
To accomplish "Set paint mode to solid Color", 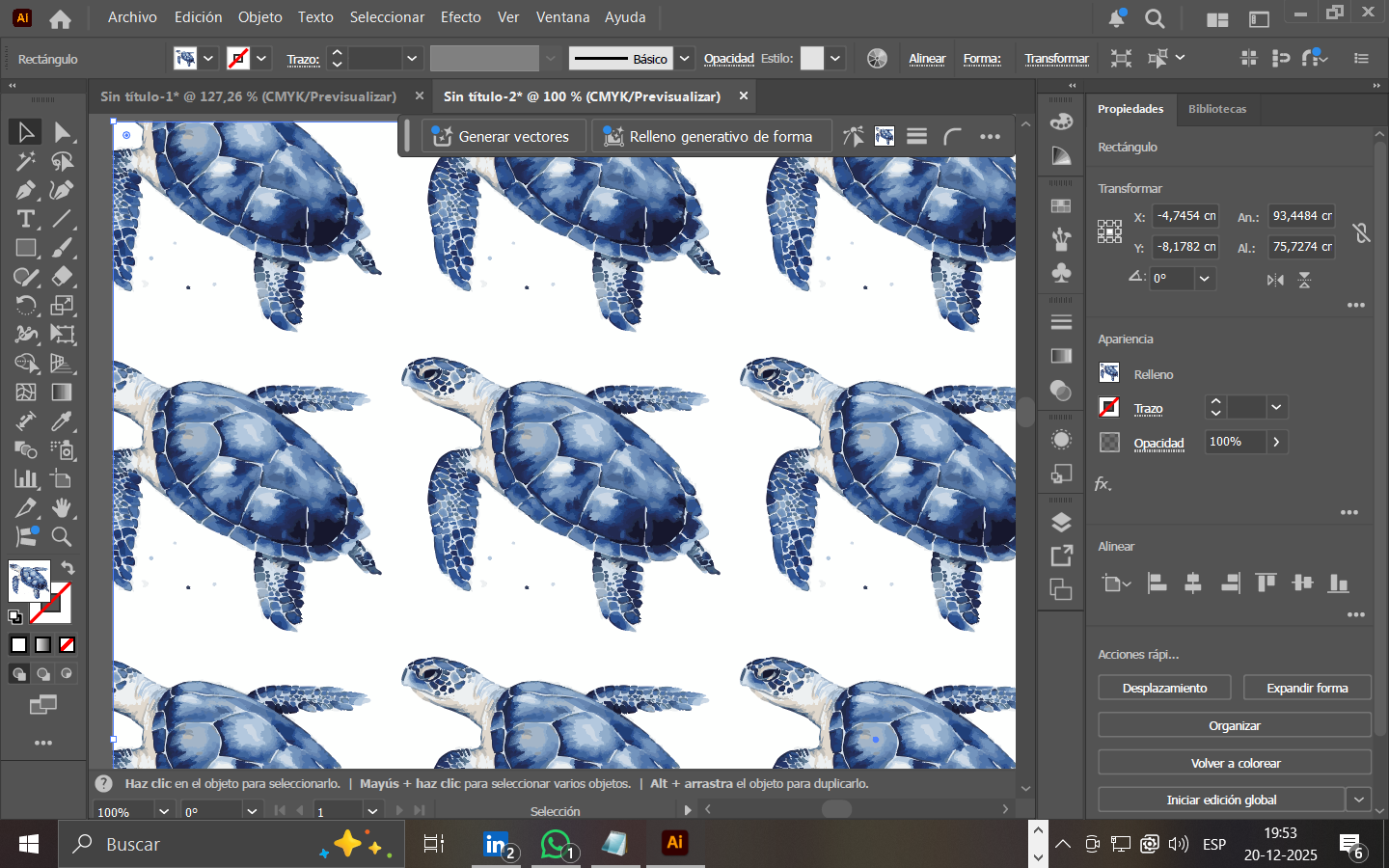I will pos(19,645).
